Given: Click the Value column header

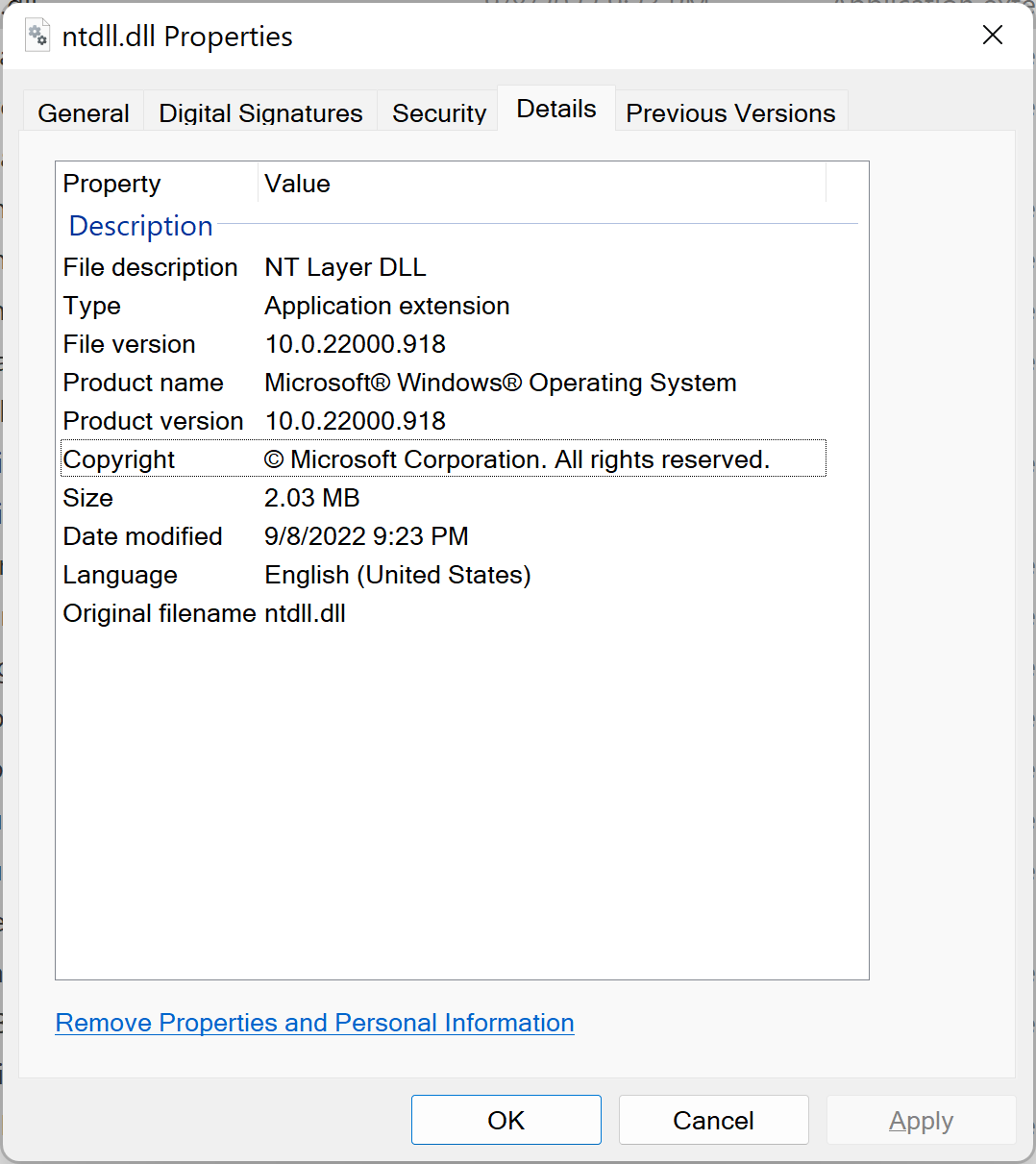Looking at the screenshot, I should point(542,184).
